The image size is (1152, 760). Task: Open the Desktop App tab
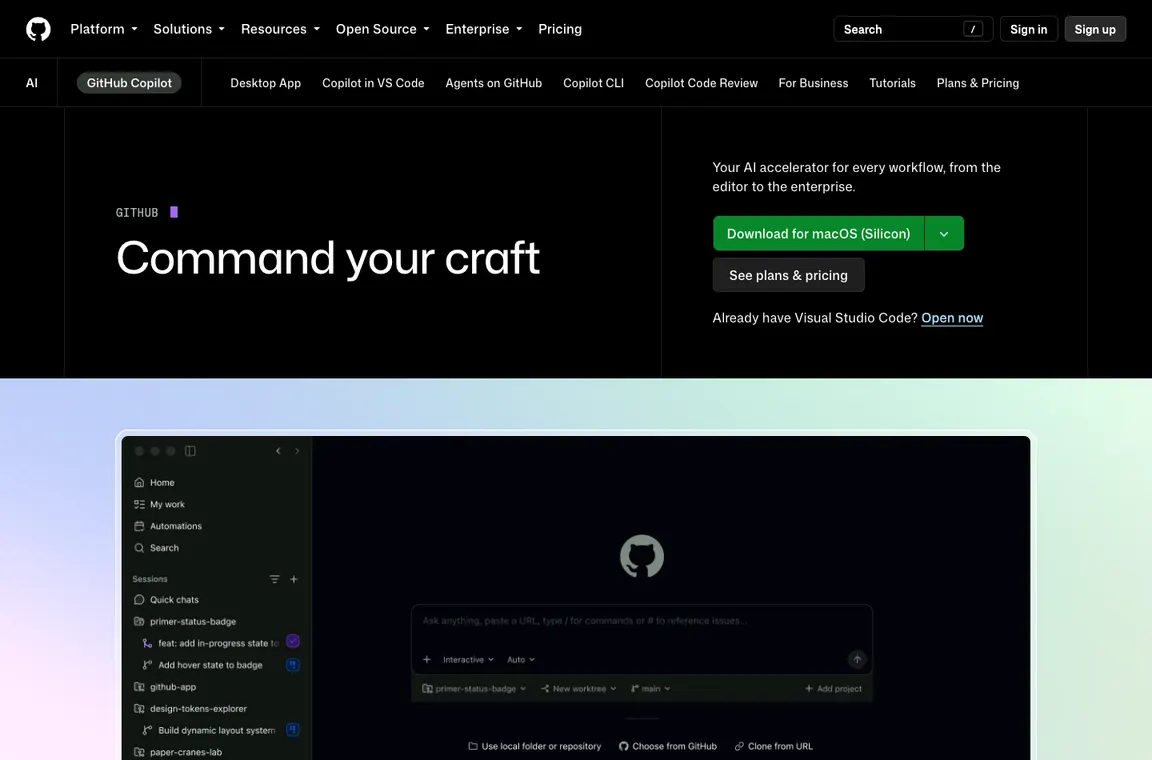265,83
